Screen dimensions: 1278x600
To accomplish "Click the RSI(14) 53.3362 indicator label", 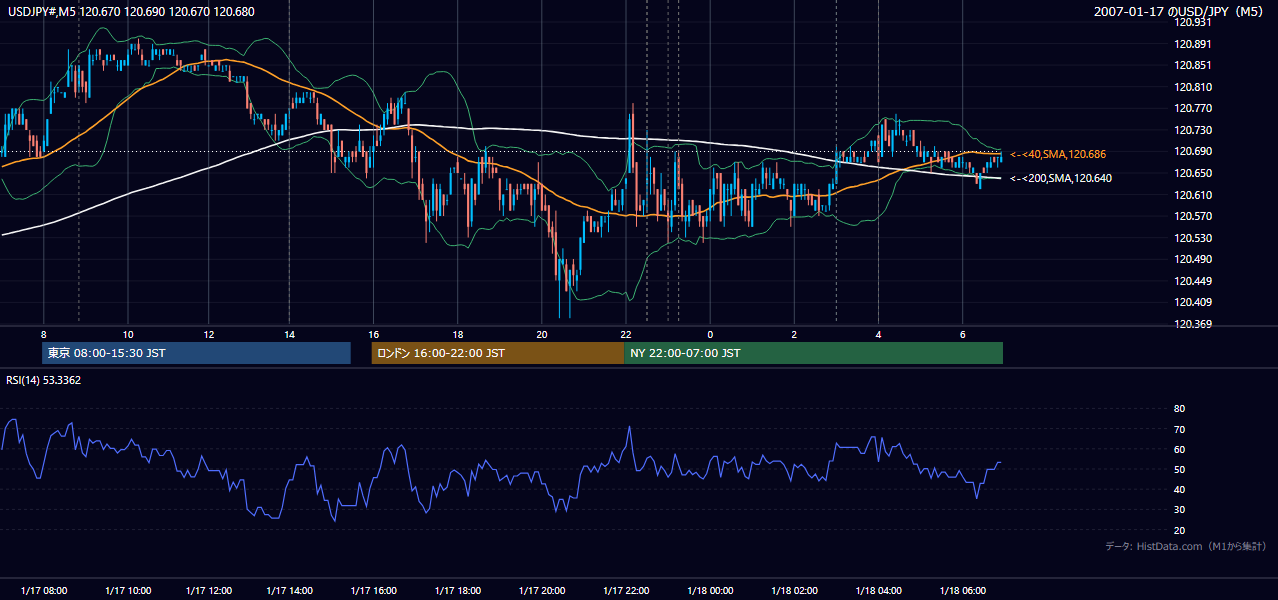I will (44, 380).
